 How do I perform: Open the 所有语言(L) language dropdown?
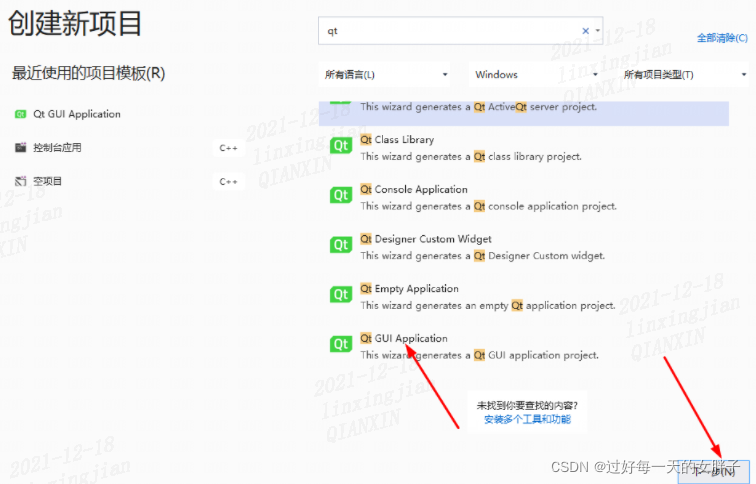384,74
